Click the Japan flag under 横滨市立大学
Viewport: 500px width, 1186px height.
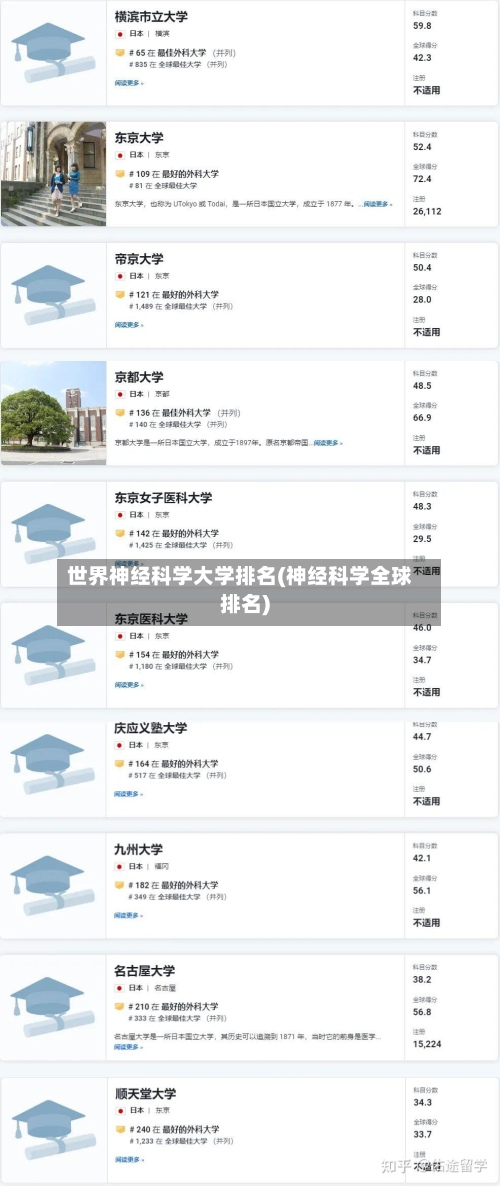point(120,34)
